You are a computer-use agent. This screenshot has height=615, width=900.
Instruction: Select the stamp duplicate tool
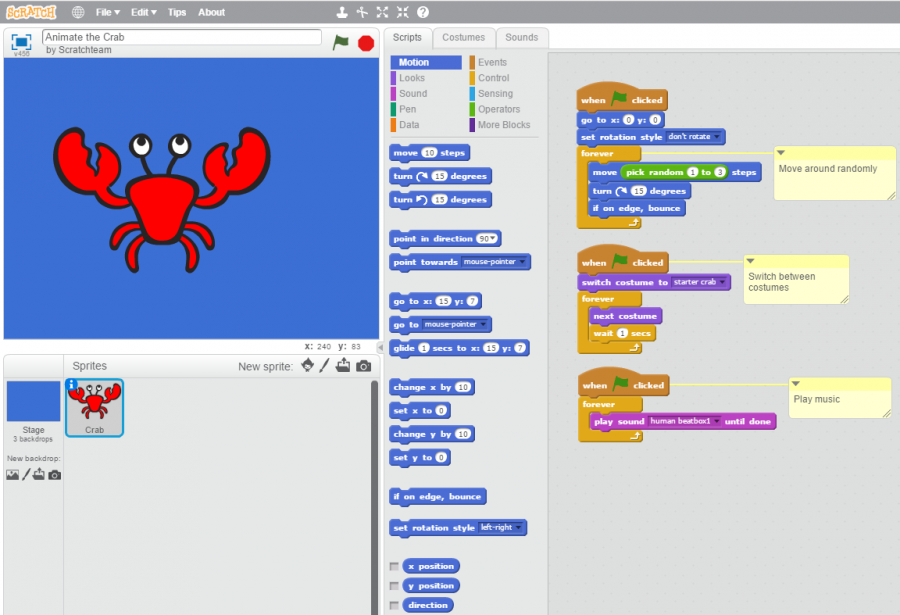pos(342,11)
